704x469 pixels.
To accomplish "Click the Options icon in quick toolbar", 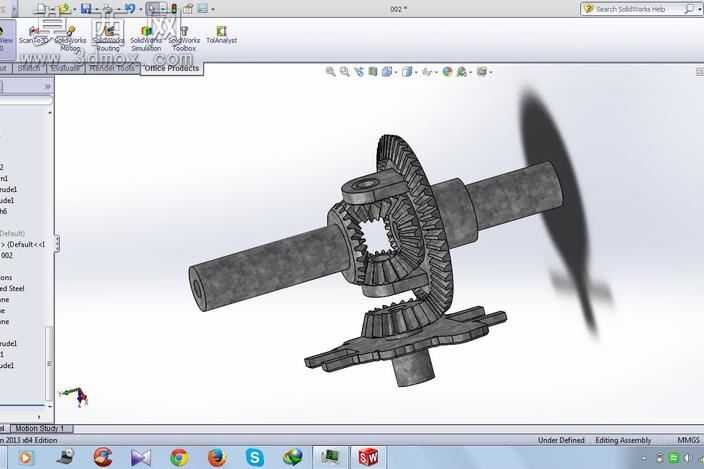I will tap(203, 9).
